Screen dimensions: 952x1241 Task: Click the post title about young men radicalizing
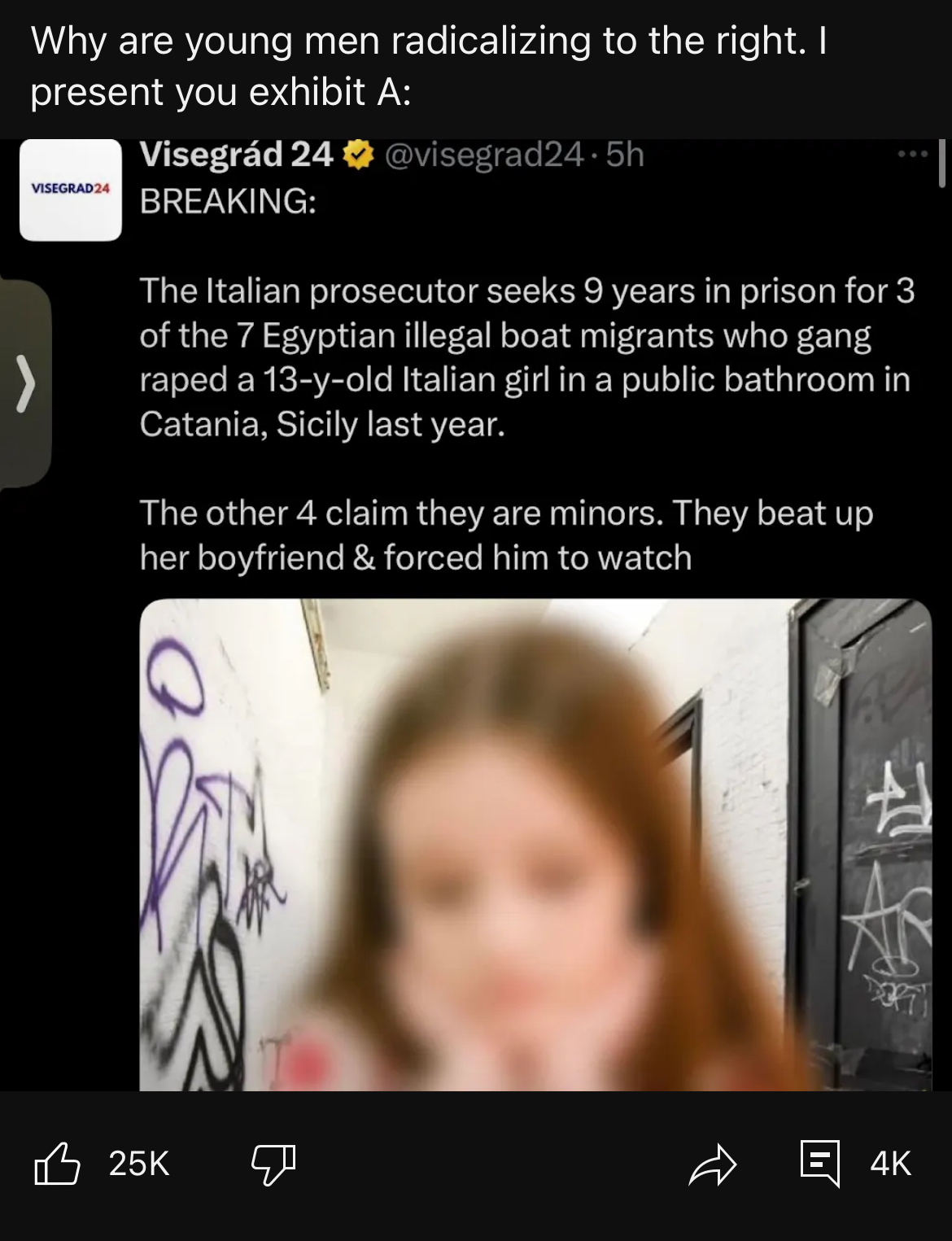click(429, 66)
